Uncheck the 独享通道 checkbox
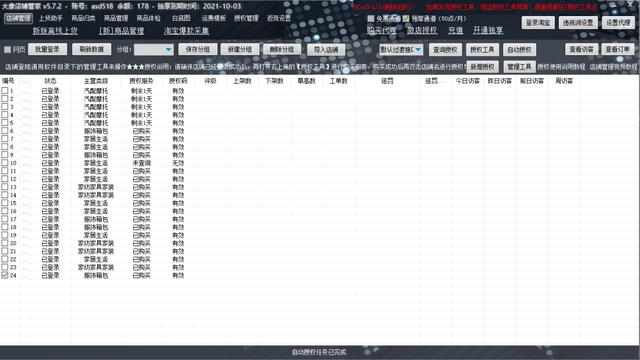Image resolution: width=640 pixels, height=360 pixels. 406,19
